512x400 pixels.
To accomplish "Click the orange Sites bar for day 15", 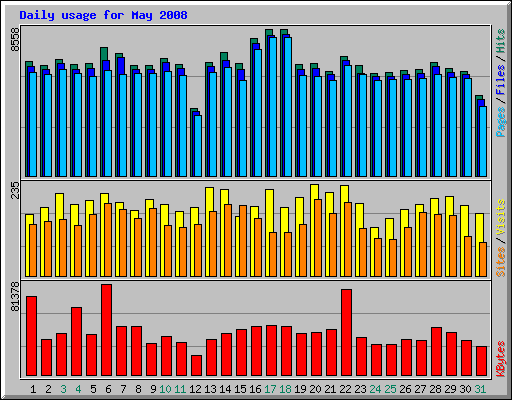I will point(243,241).
